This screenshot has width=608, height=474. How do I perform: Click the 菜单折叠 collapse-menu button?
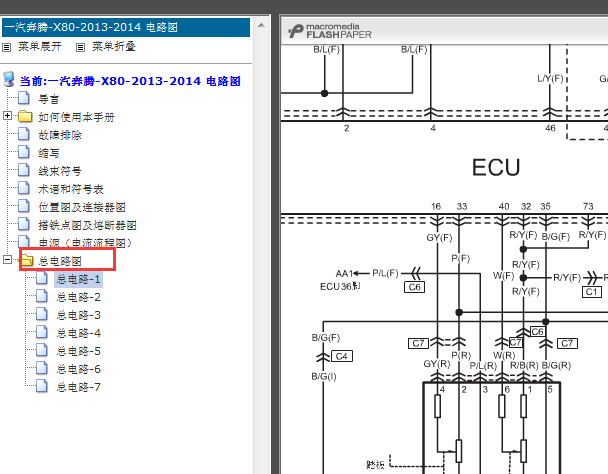tap(114, 47)
